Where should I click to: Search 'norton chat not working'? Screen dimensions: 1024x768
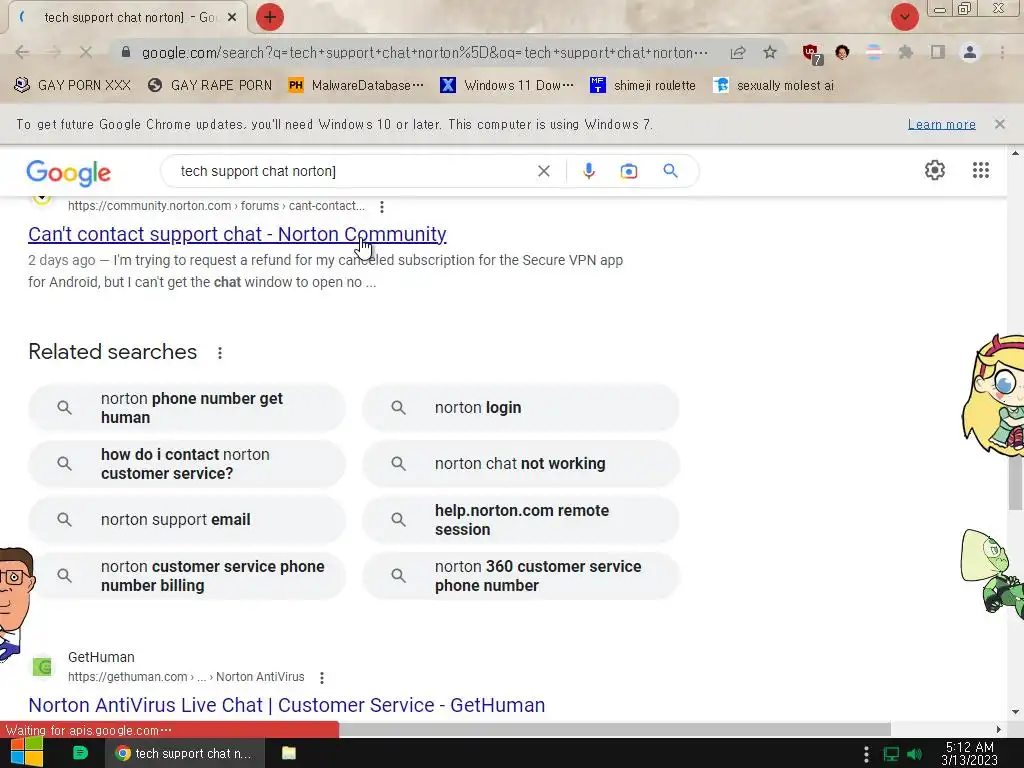pos(520,464)
